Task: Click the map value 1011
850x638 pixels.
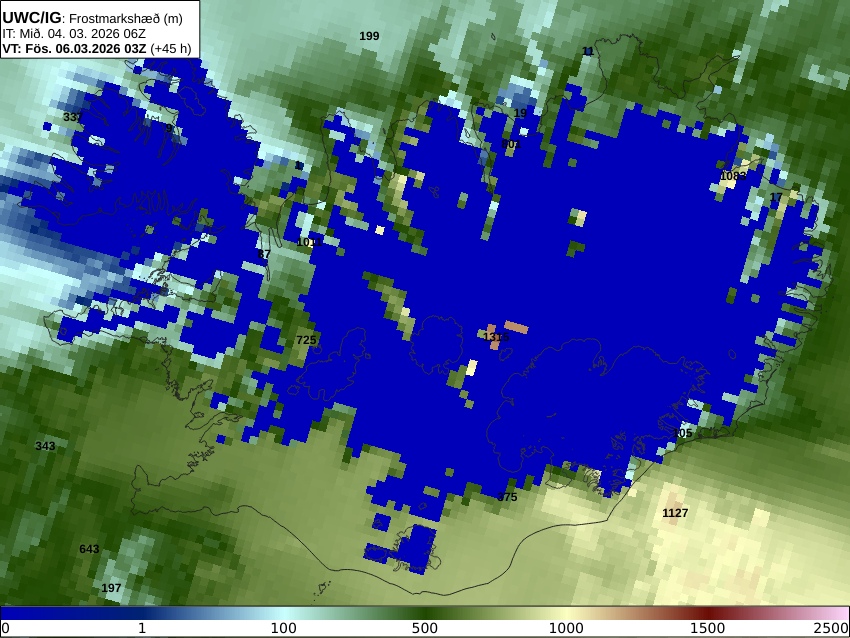Action: pyautogui.click(x=310, y=242)
